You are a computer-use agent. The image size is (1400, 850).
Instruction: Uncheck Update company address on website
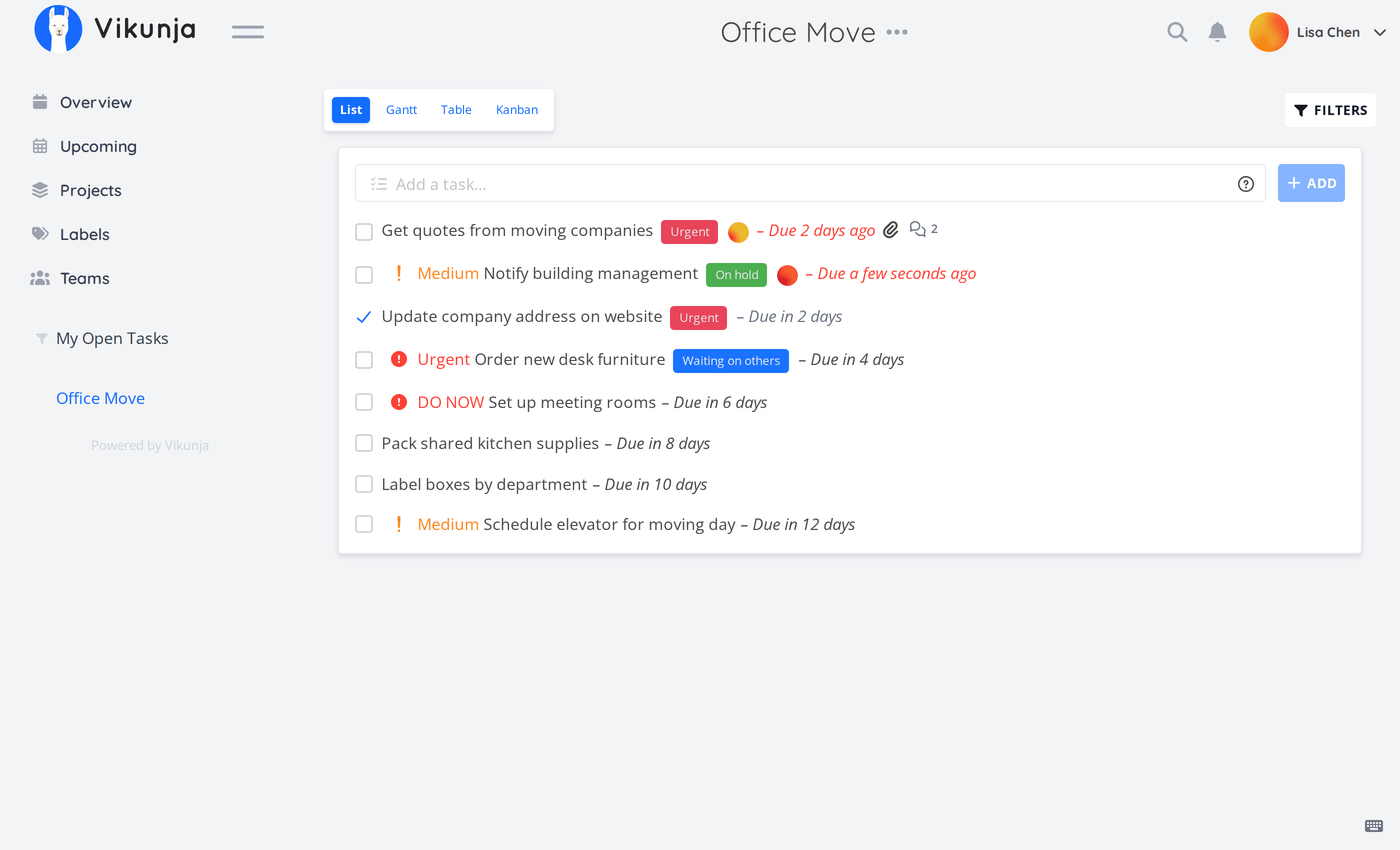pyautogui.click(x=364, y=317)
